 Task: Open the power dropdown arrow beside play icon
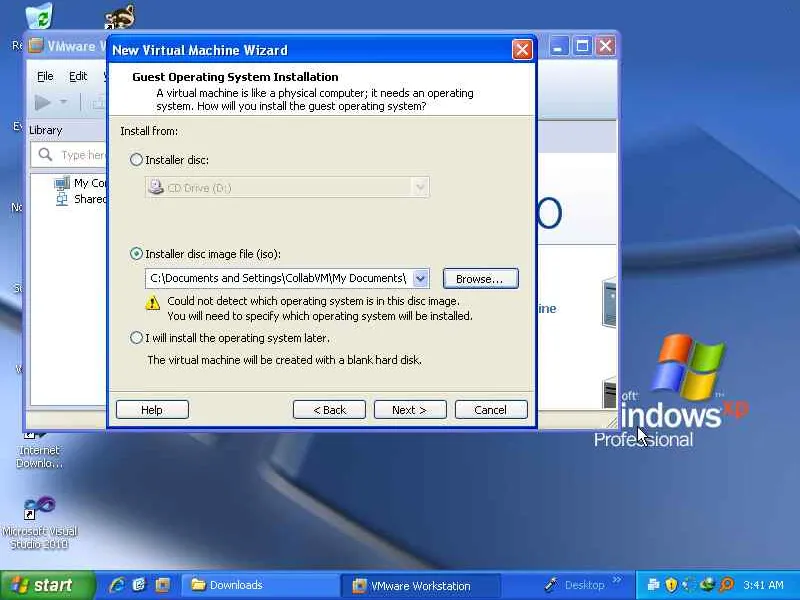(63, 102)
